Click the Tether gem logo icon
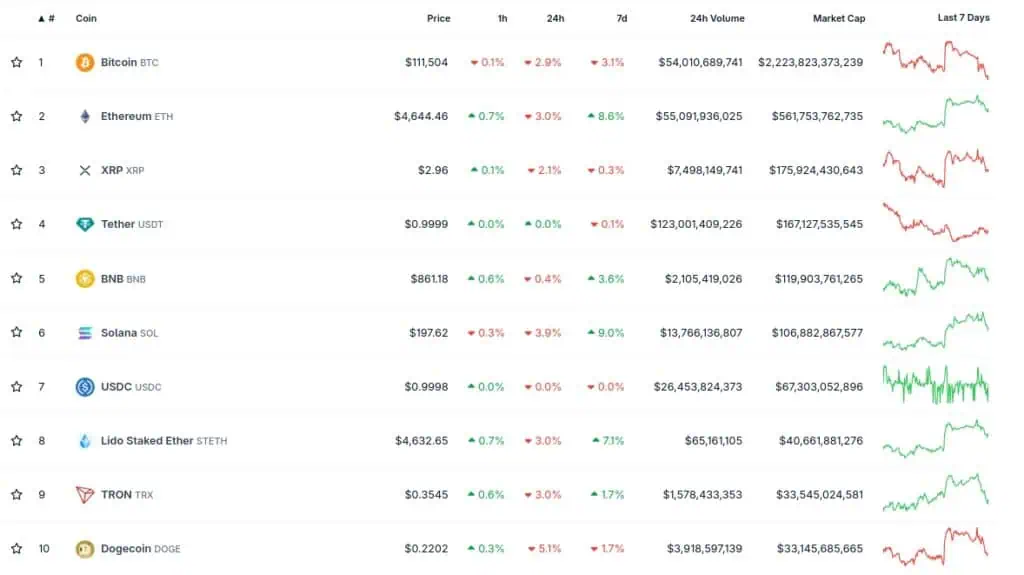 click(x=85, y=224)
